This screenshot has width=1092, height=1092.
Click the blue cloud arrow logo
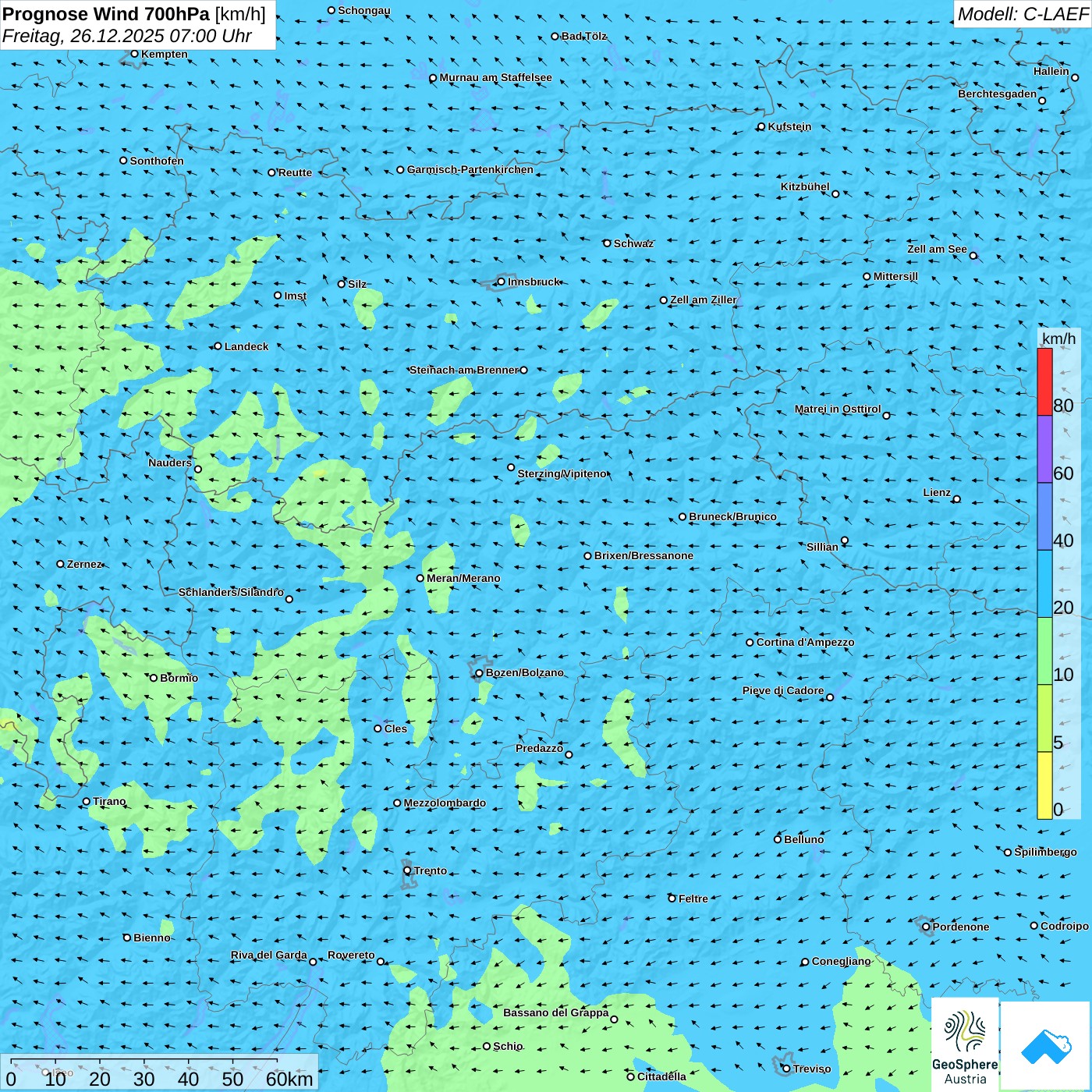click(1046, 1046)
